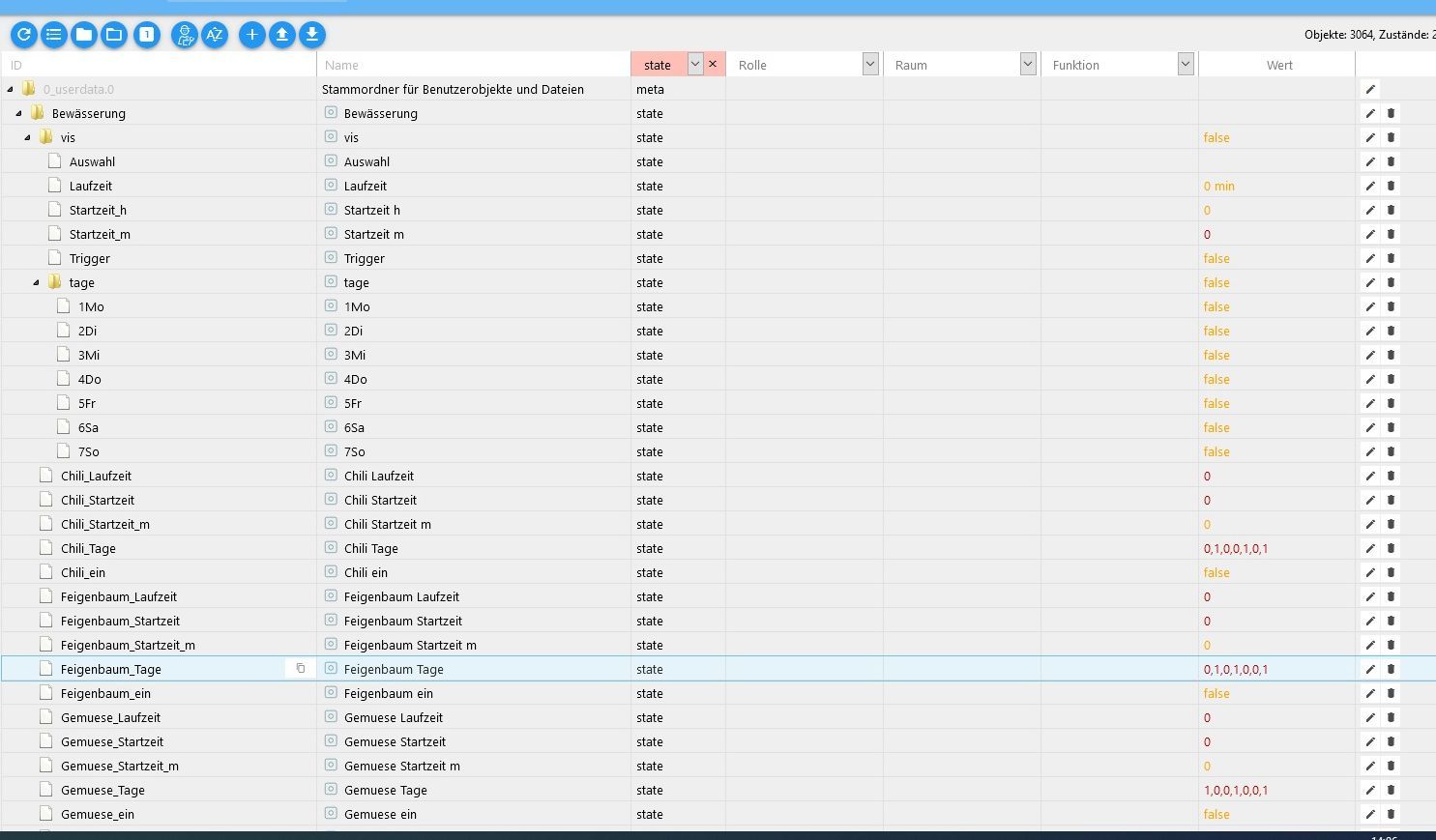
Task: Click the 'Chili Startzeit m' name cell
Action: (388, 524)
